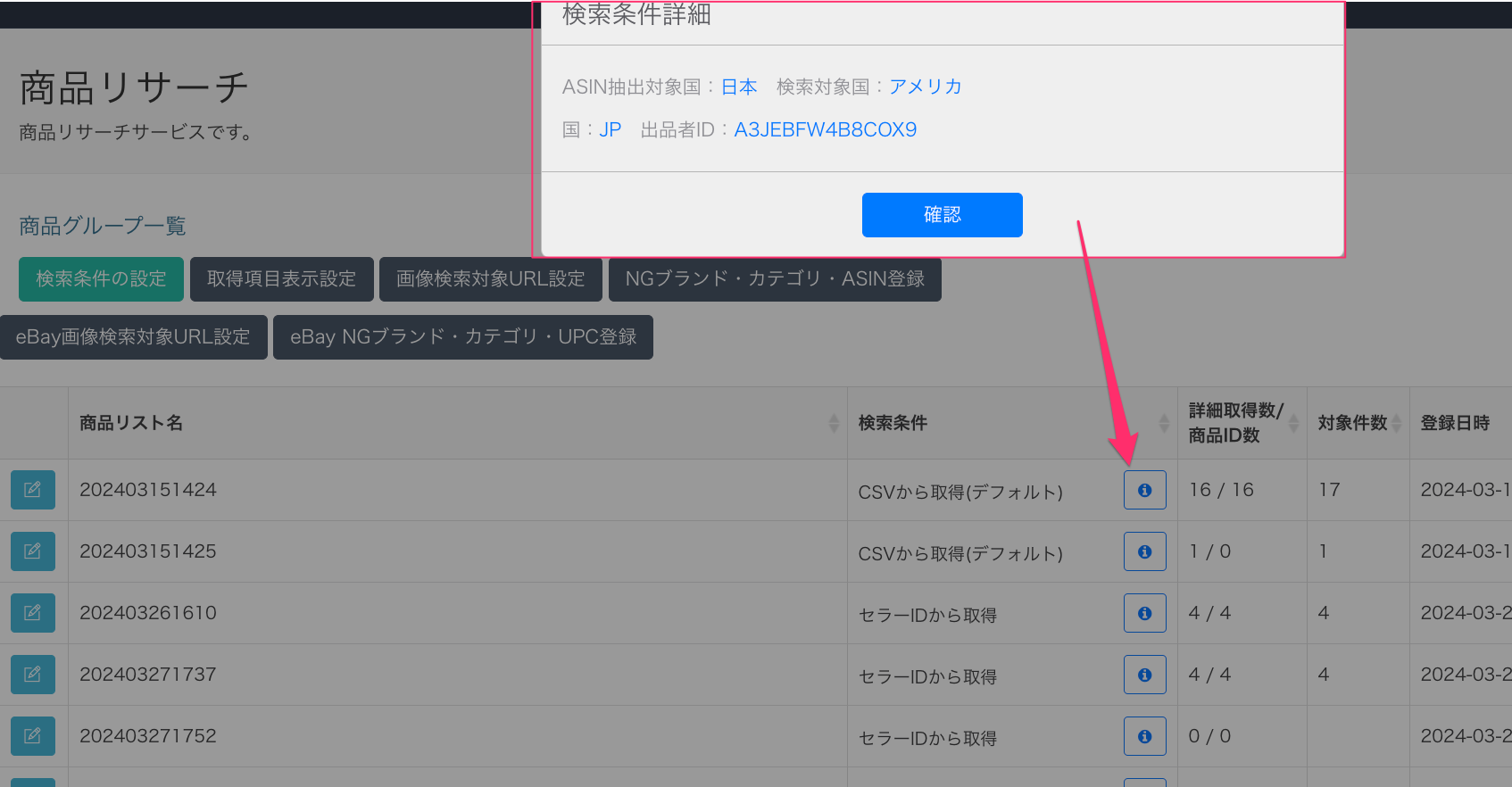The image size is (1512, 787).
Task: Click list name 202403151424
Action: tap(148, 490)
